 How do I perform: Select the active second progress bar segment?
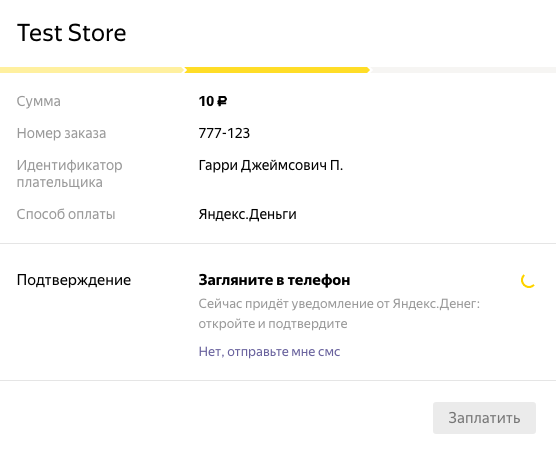[277, 70]
